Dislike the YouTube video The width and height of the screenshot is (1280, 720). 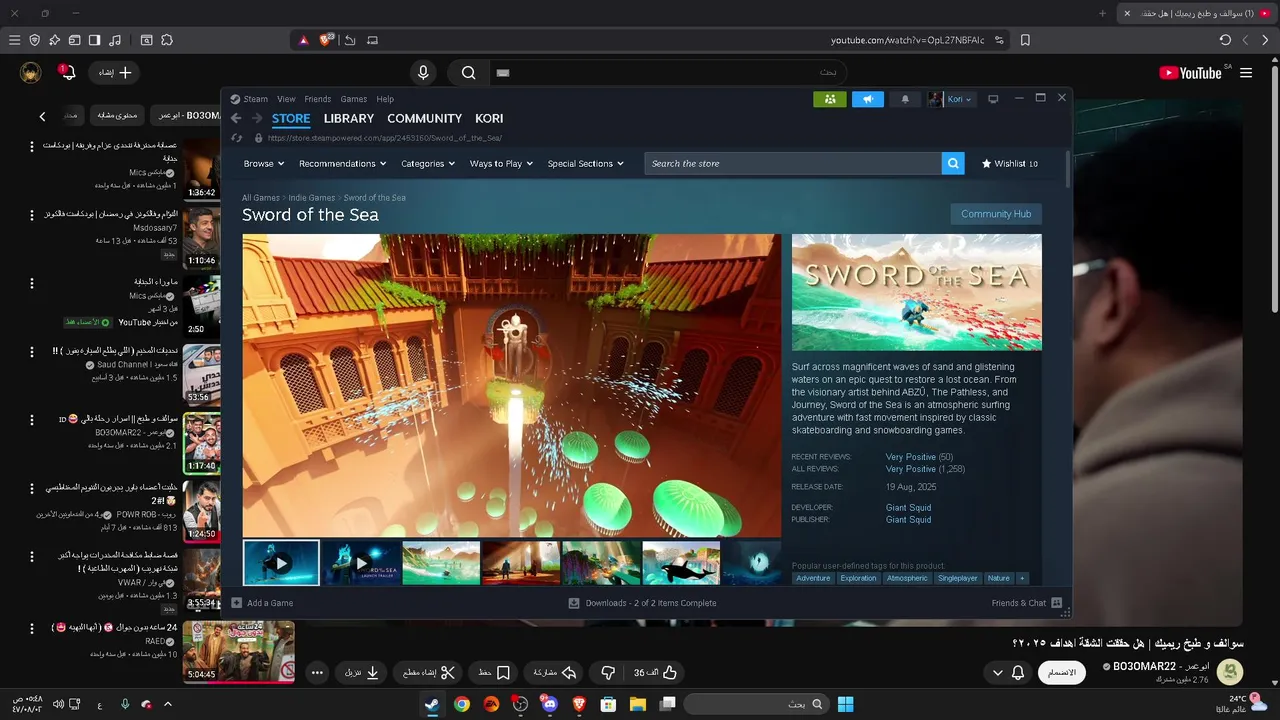click(x=608, y=673)
